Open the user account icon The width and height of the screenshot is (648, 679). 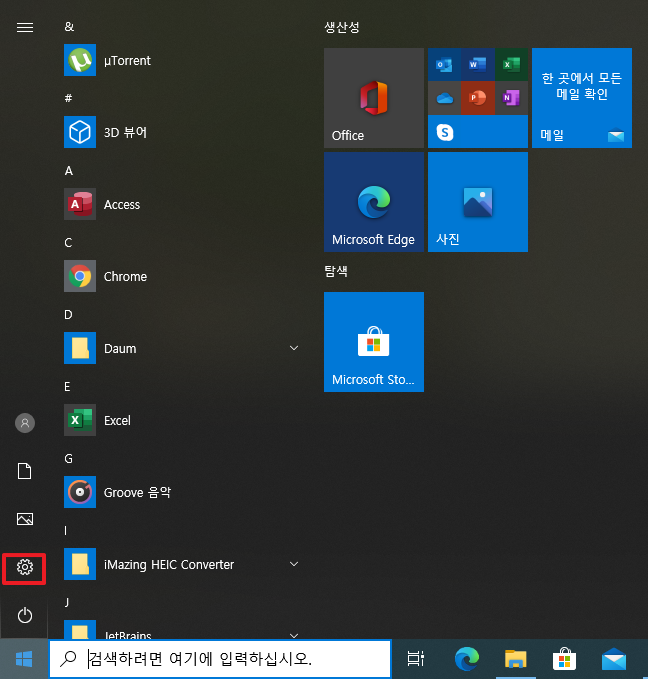[25, 423]
